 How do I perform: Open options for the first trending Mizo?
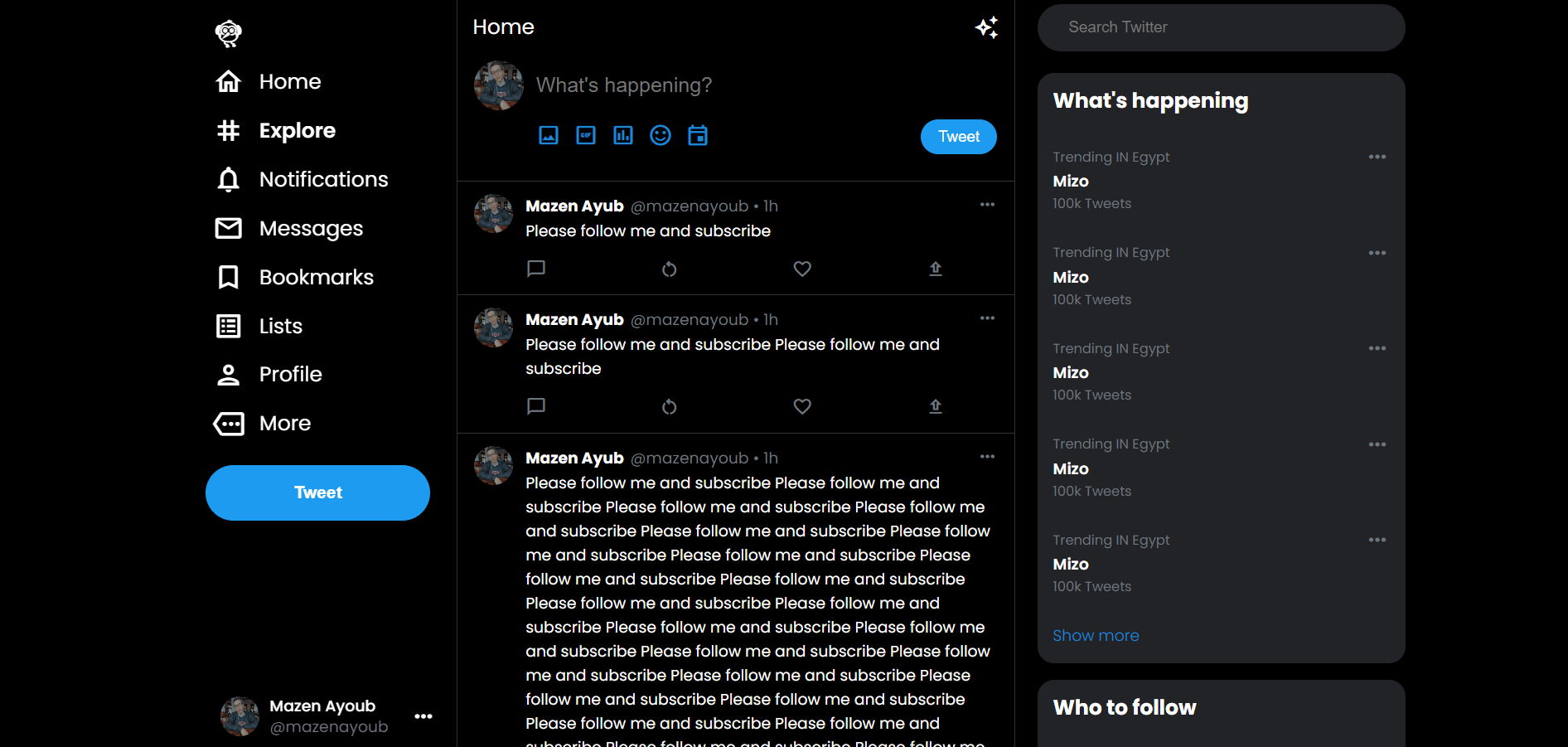coord(1377,157)
